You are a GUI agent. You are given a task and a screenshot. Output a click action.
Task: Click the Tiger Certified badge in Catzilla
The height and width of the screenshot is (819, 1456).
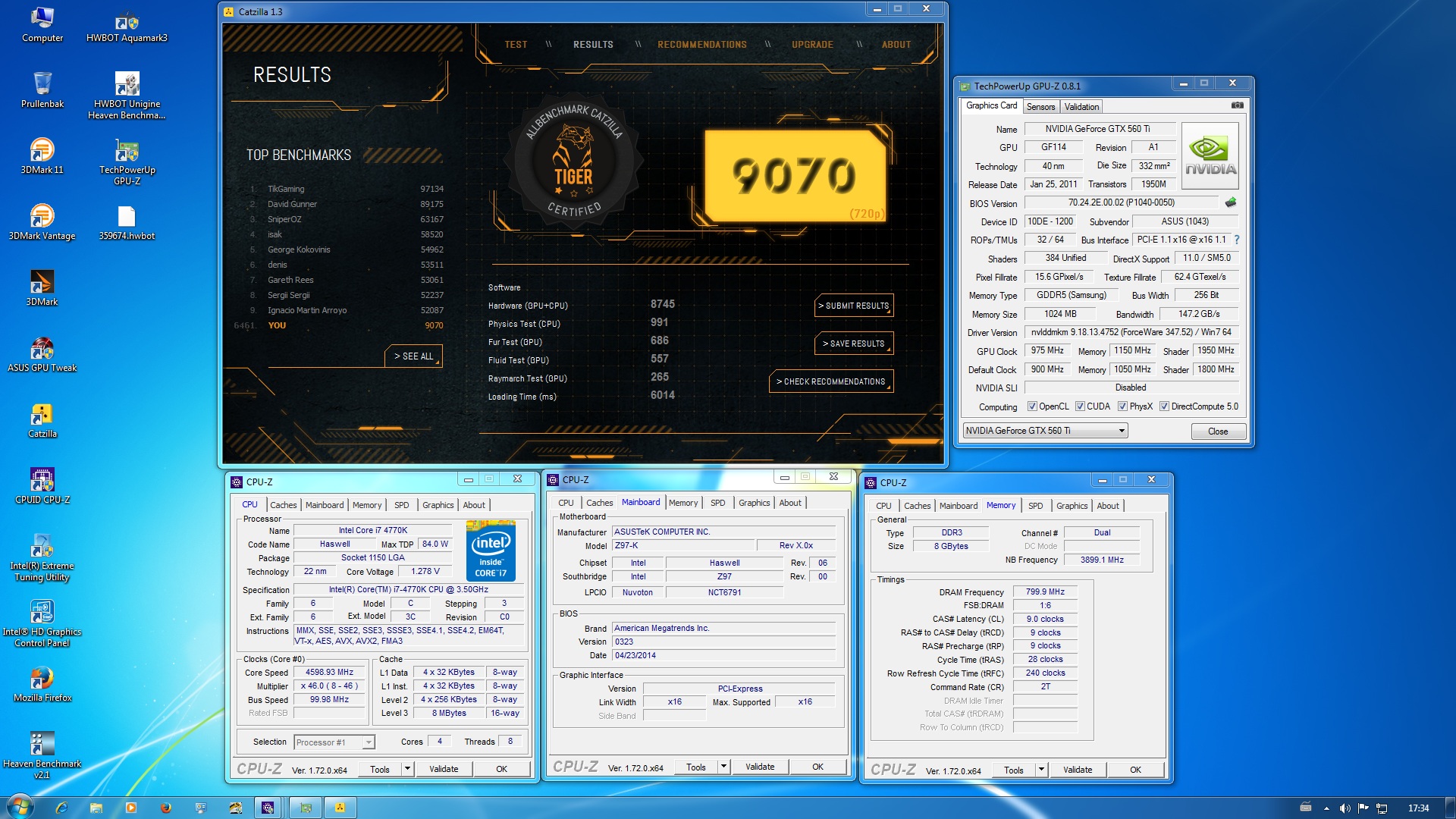click(x=574, y=162)
